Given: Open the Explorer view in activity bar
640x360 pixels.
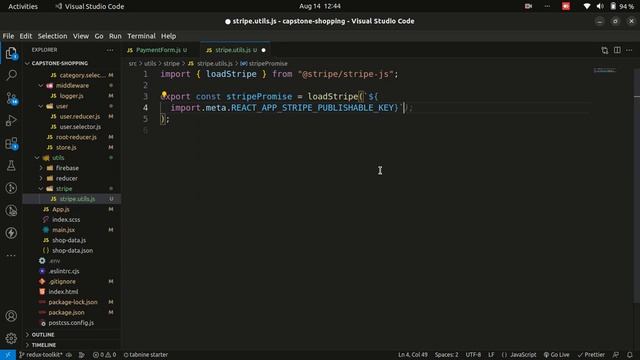Looking at the screenshot, I should click(x=11, y=53).
